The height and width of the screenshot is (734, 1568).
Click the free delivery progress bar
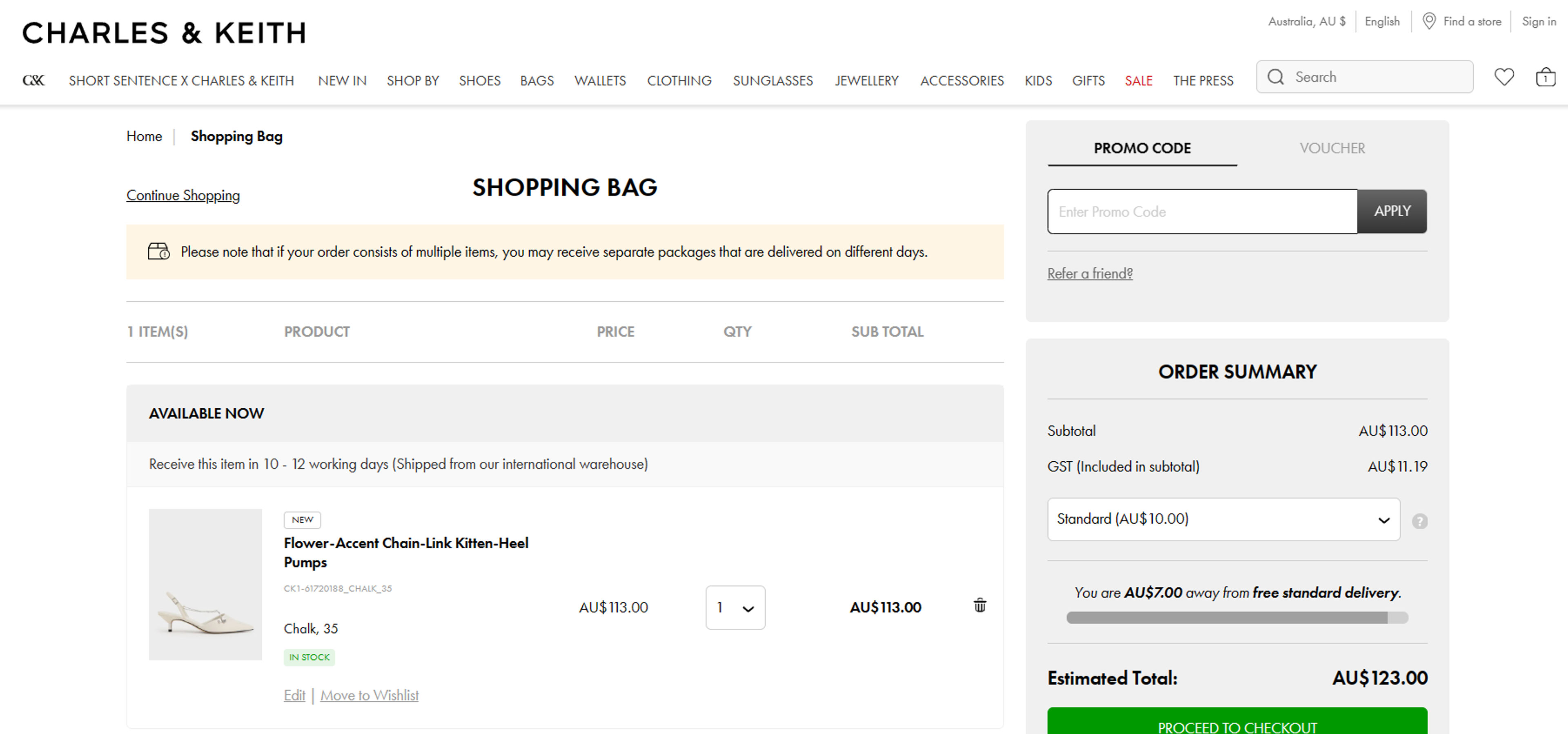(1237, 618)
